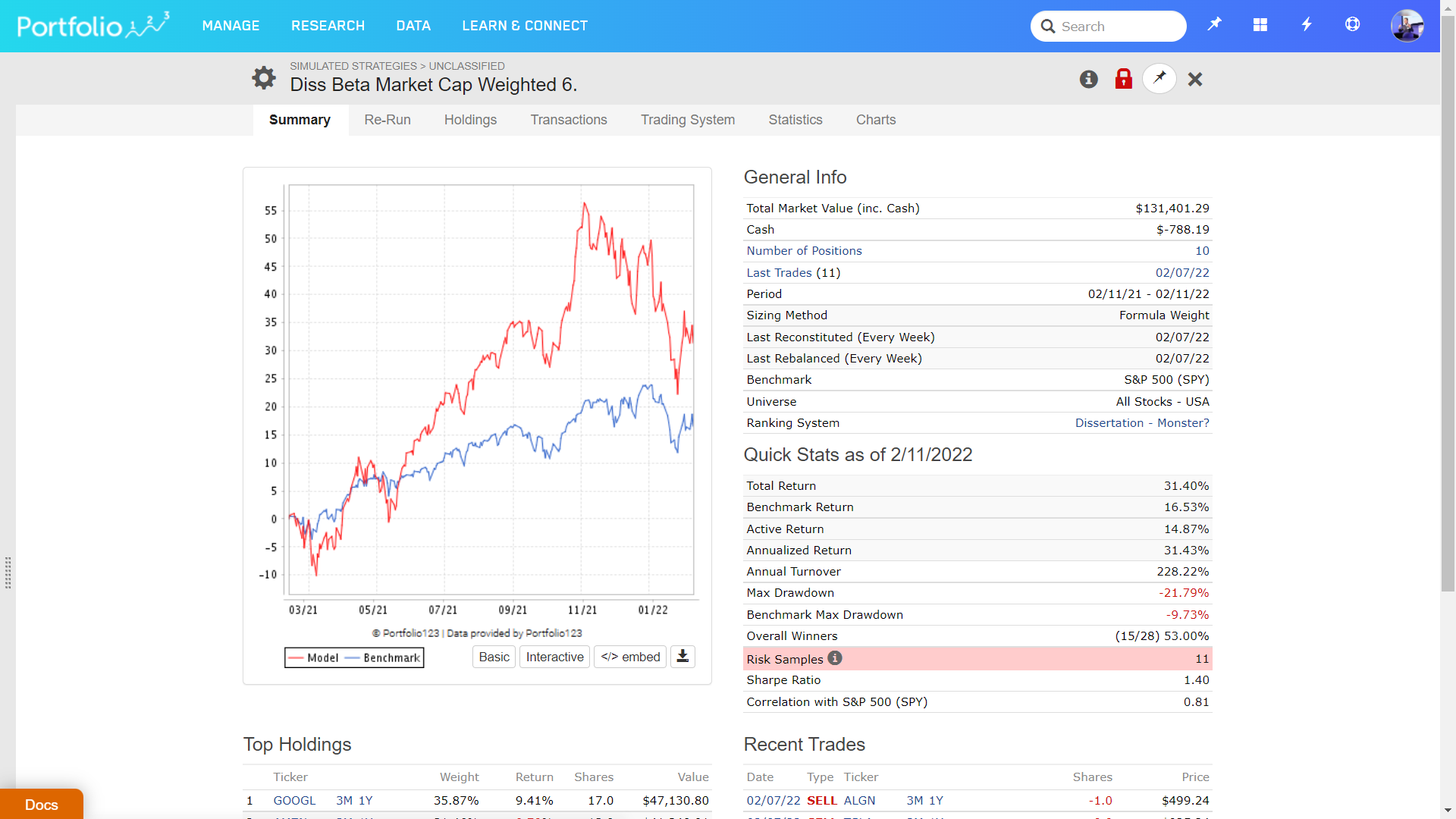Open the Statistics tab
This screenshot has height=819, width=1456.
795,120
